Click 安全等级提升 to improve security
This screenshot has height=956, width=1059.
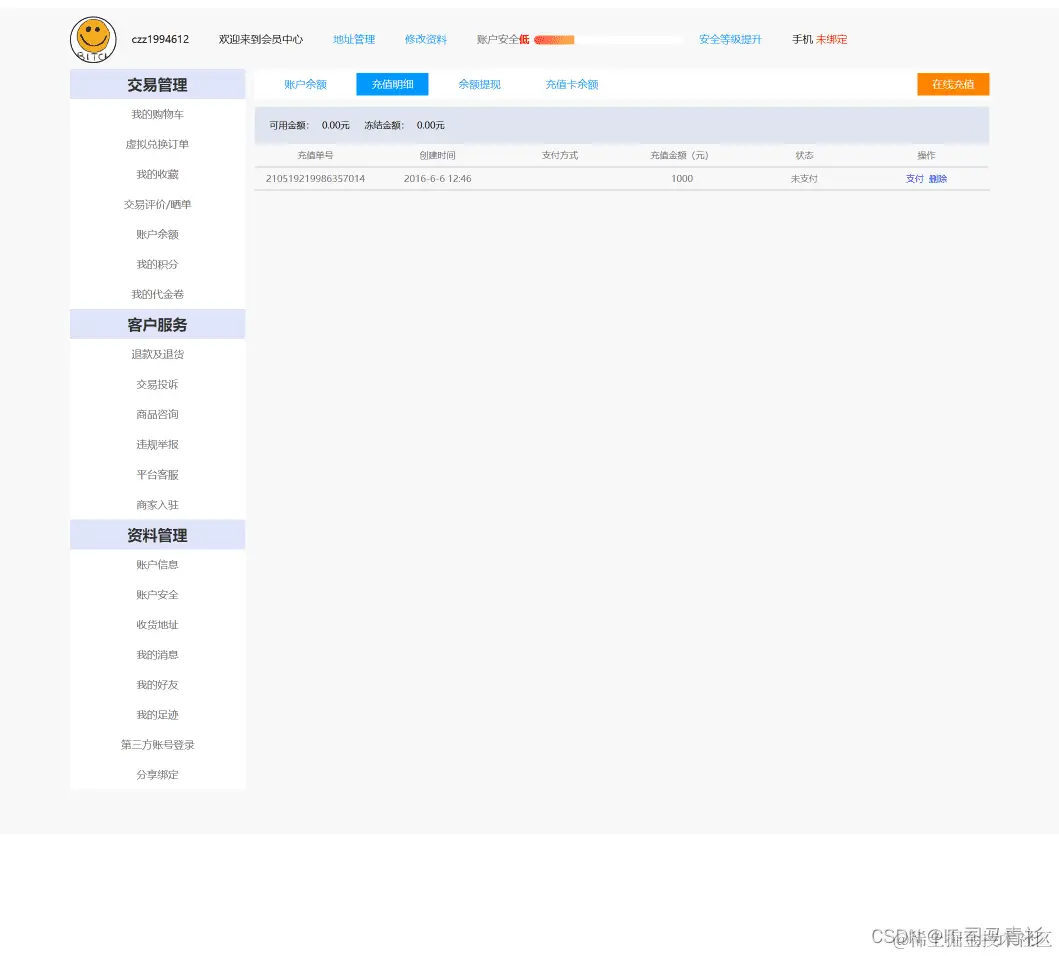730,39
